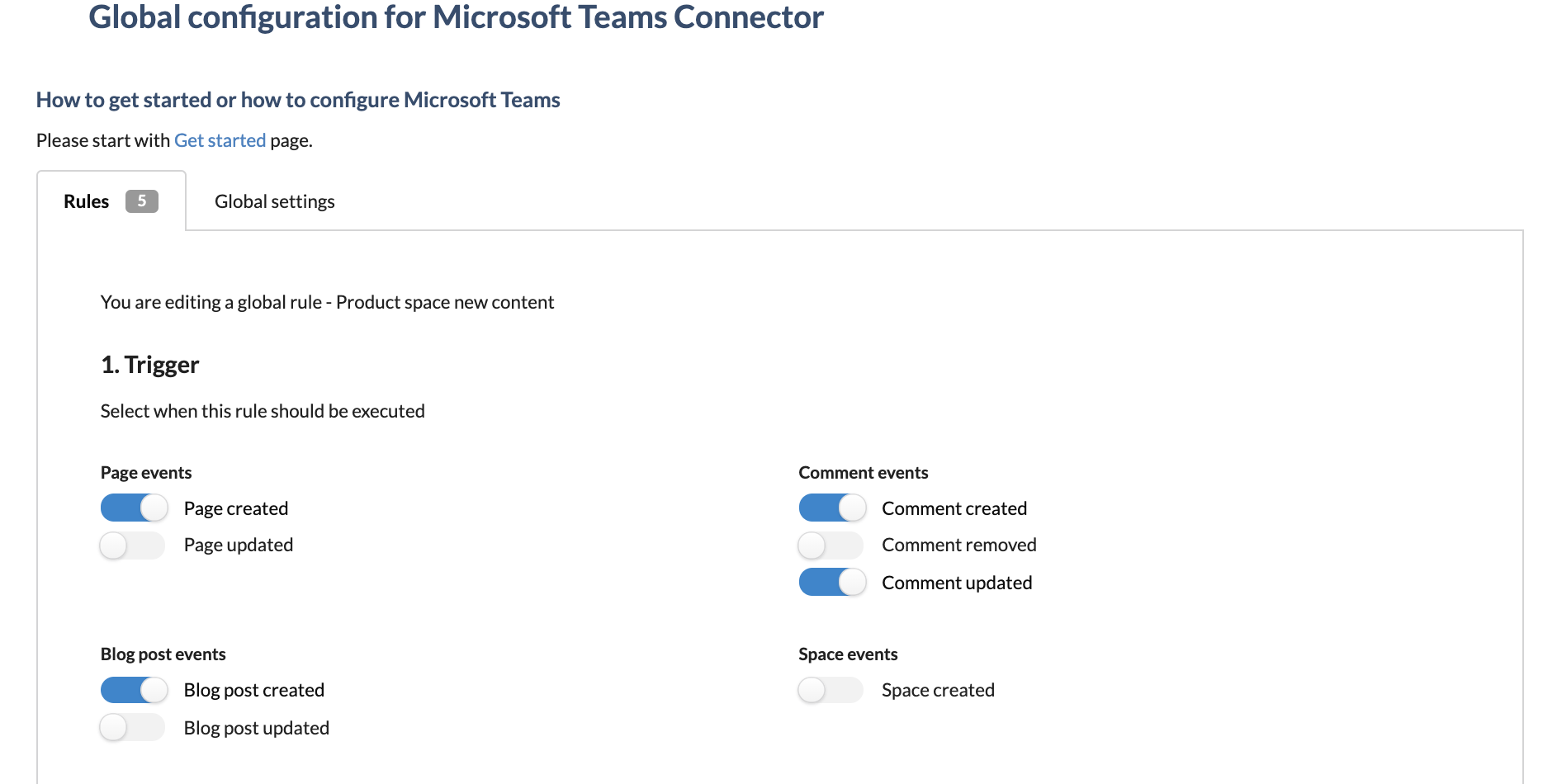Select the Rules tab
The image size is (1557, 784).
[86, 201]
